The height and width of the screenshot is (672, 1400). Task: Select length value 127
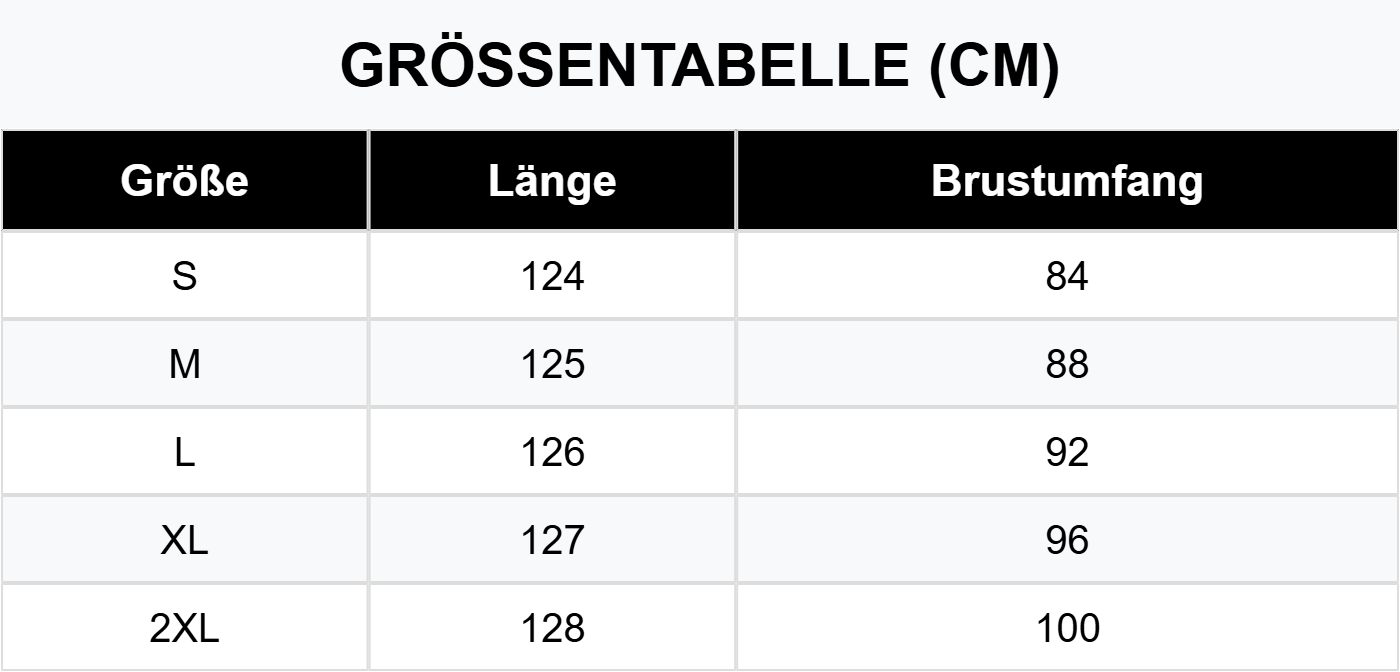552,540
